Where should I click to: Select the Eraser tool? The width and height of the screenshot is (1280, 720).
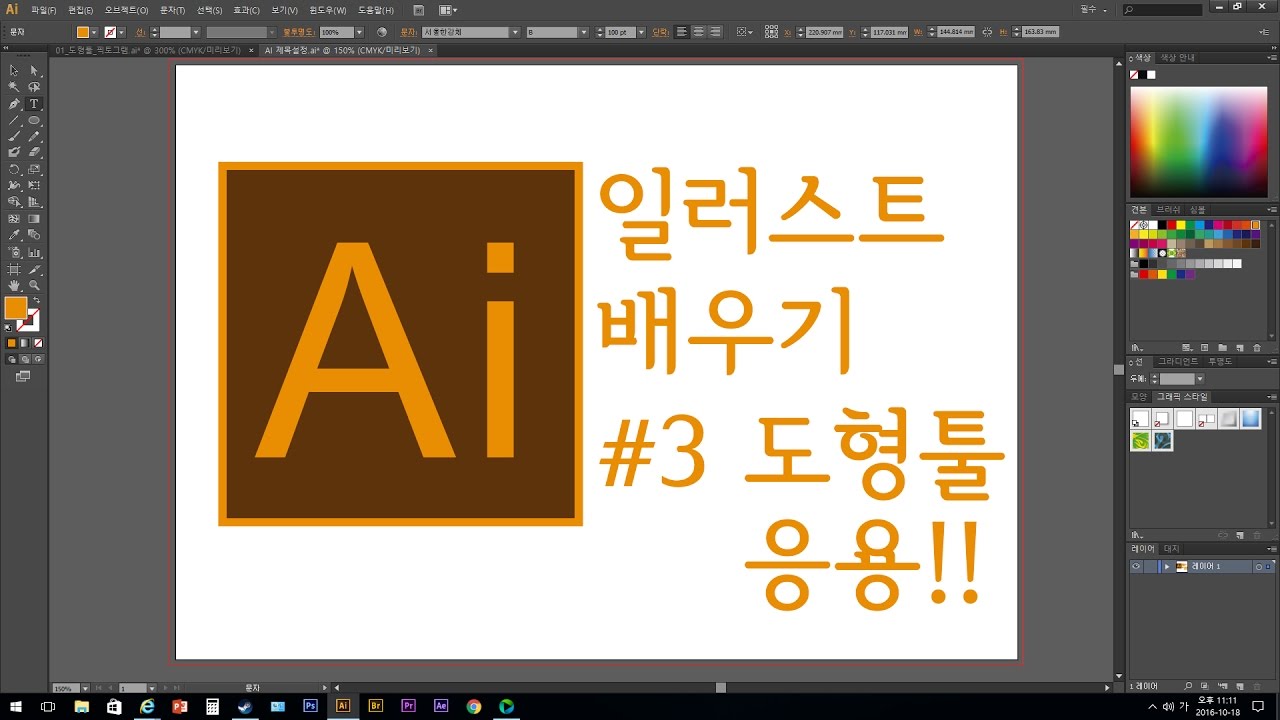[x=34, y=152]
